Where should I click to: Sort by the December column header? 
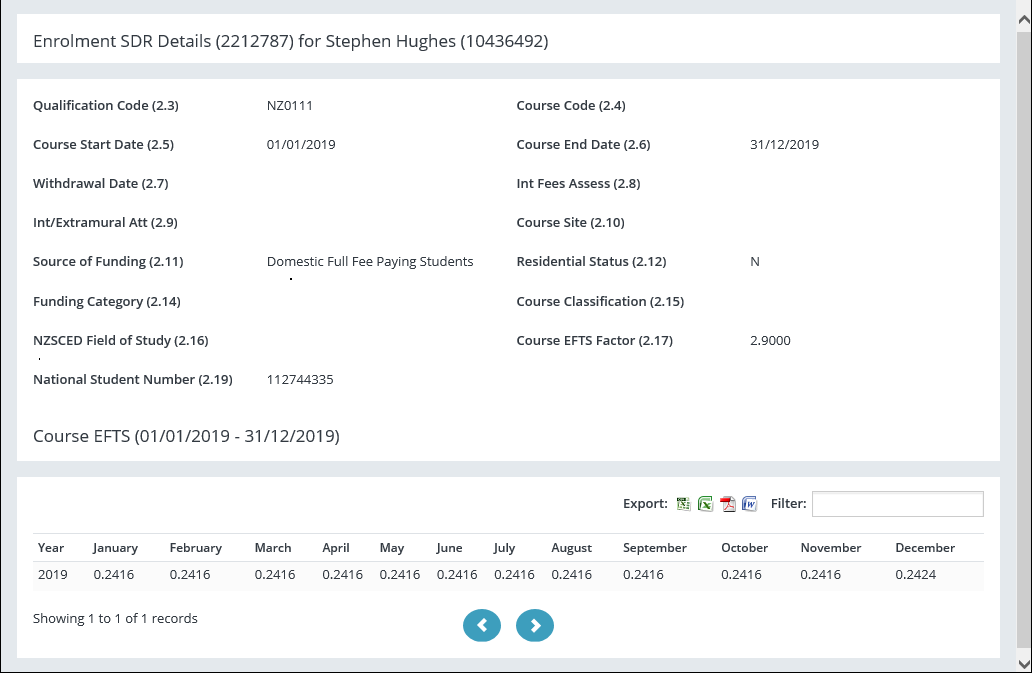coord(924,548)
